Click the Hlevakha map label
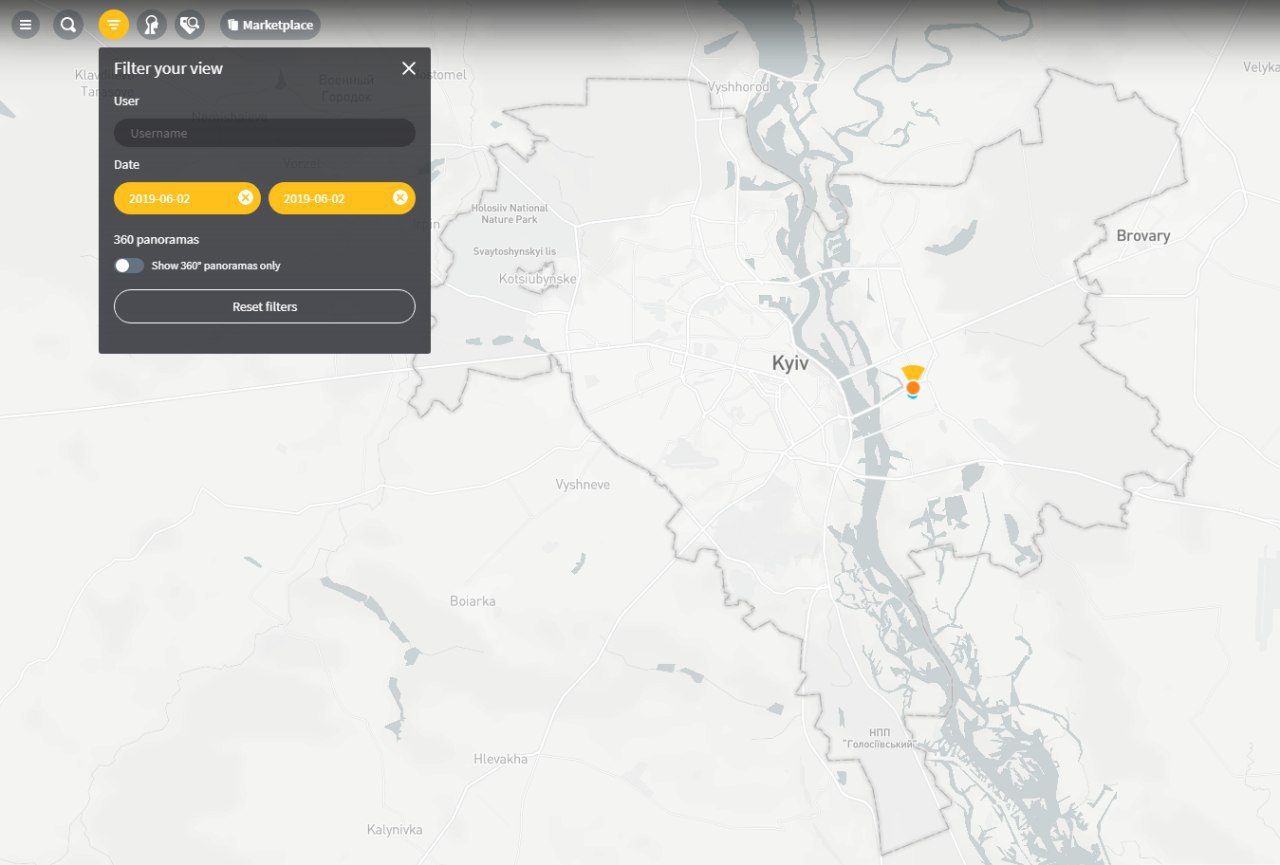Viewport: 1280px width, 865px height. tap(501, 759)
